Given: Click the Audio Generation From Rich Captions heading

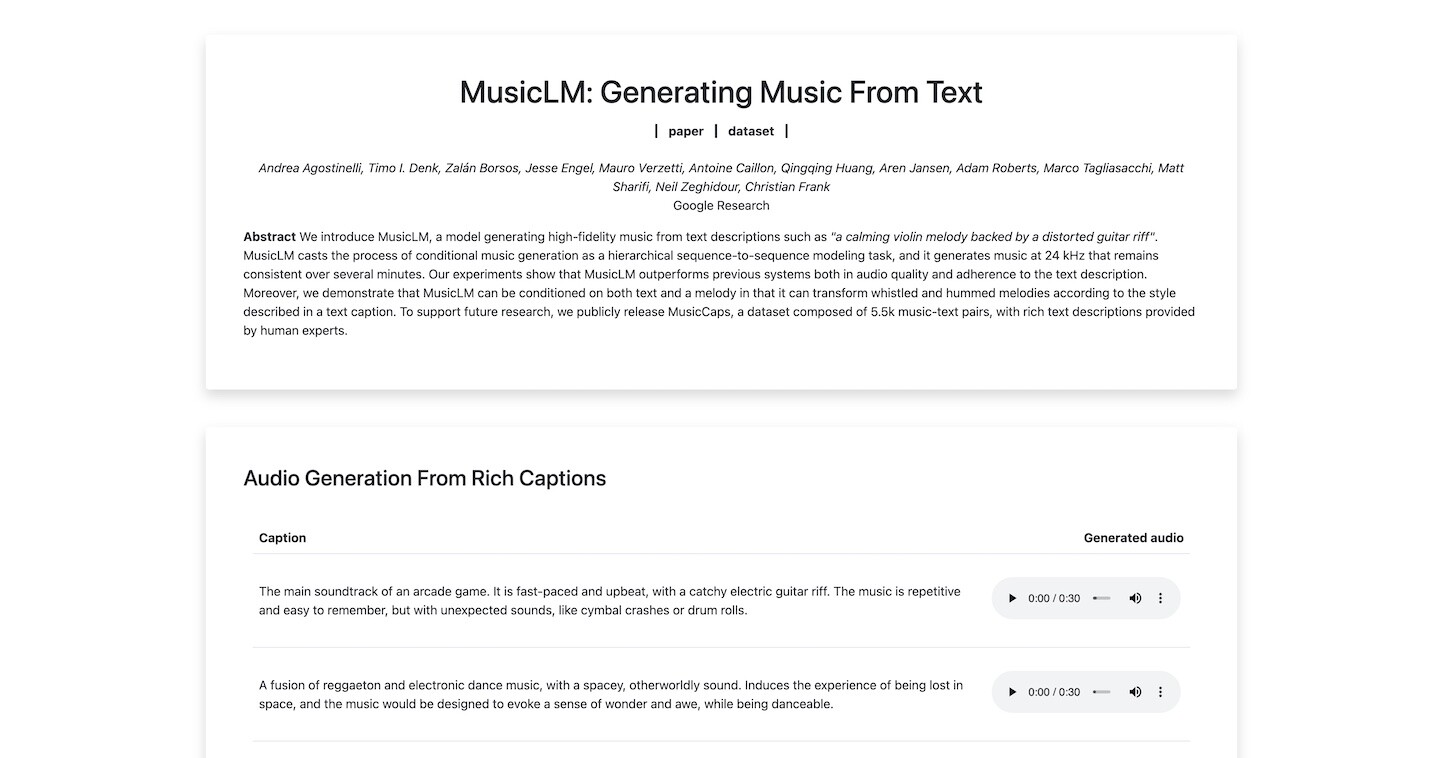Looking at the screenshot, I should pos(425,478).
